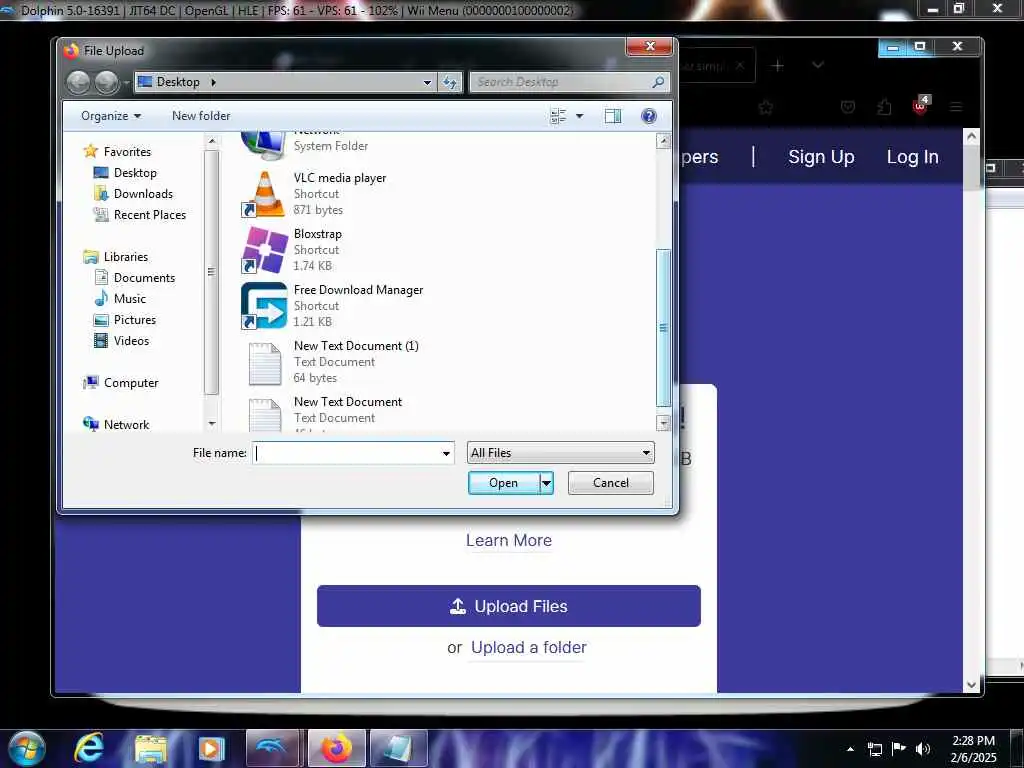Click the Back arrow in File Upload dialog
The height and width of the screenshot is (768, 1024).
78,82
